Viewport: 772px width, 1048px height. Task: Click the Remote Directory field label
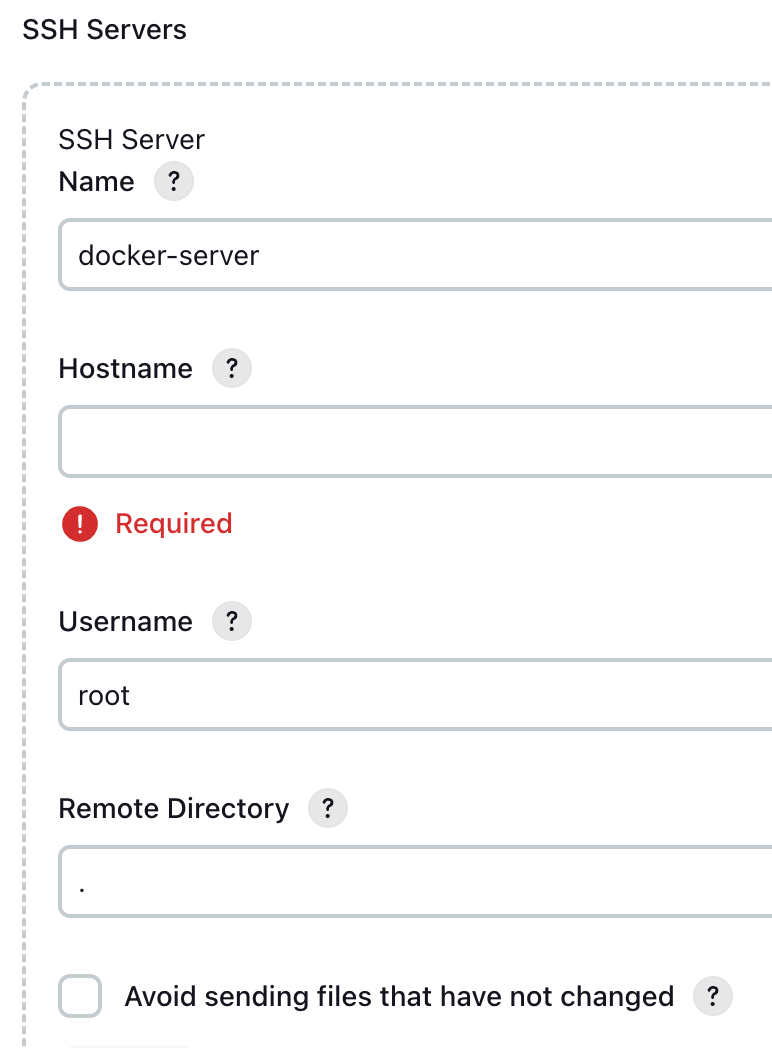coord(173,808)
